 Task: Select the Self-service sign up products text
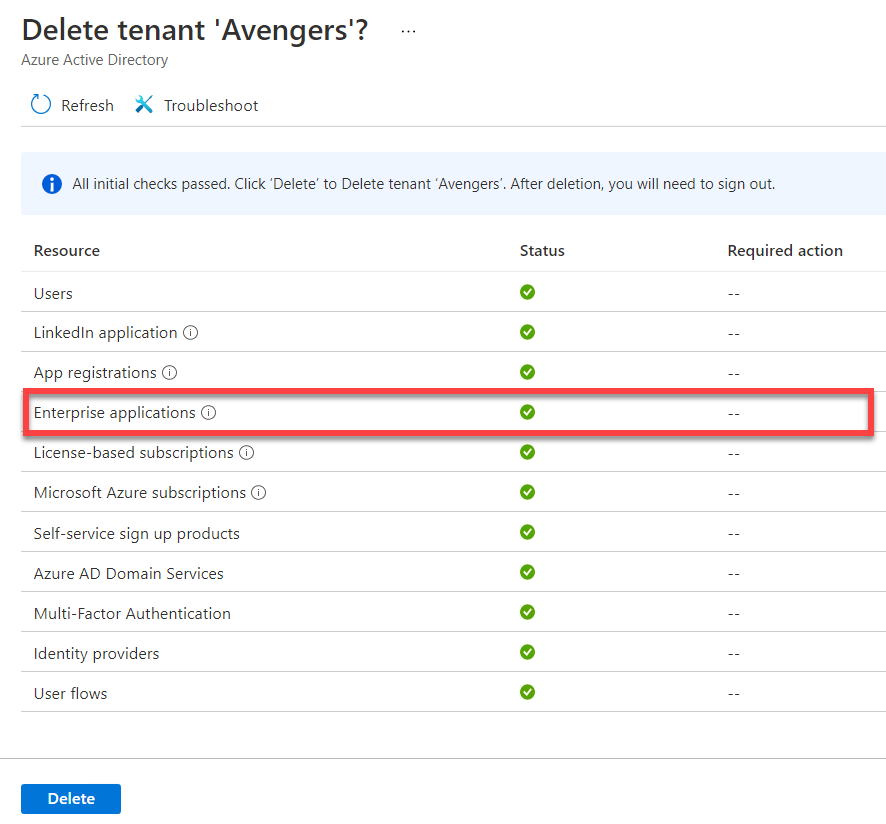137,534
